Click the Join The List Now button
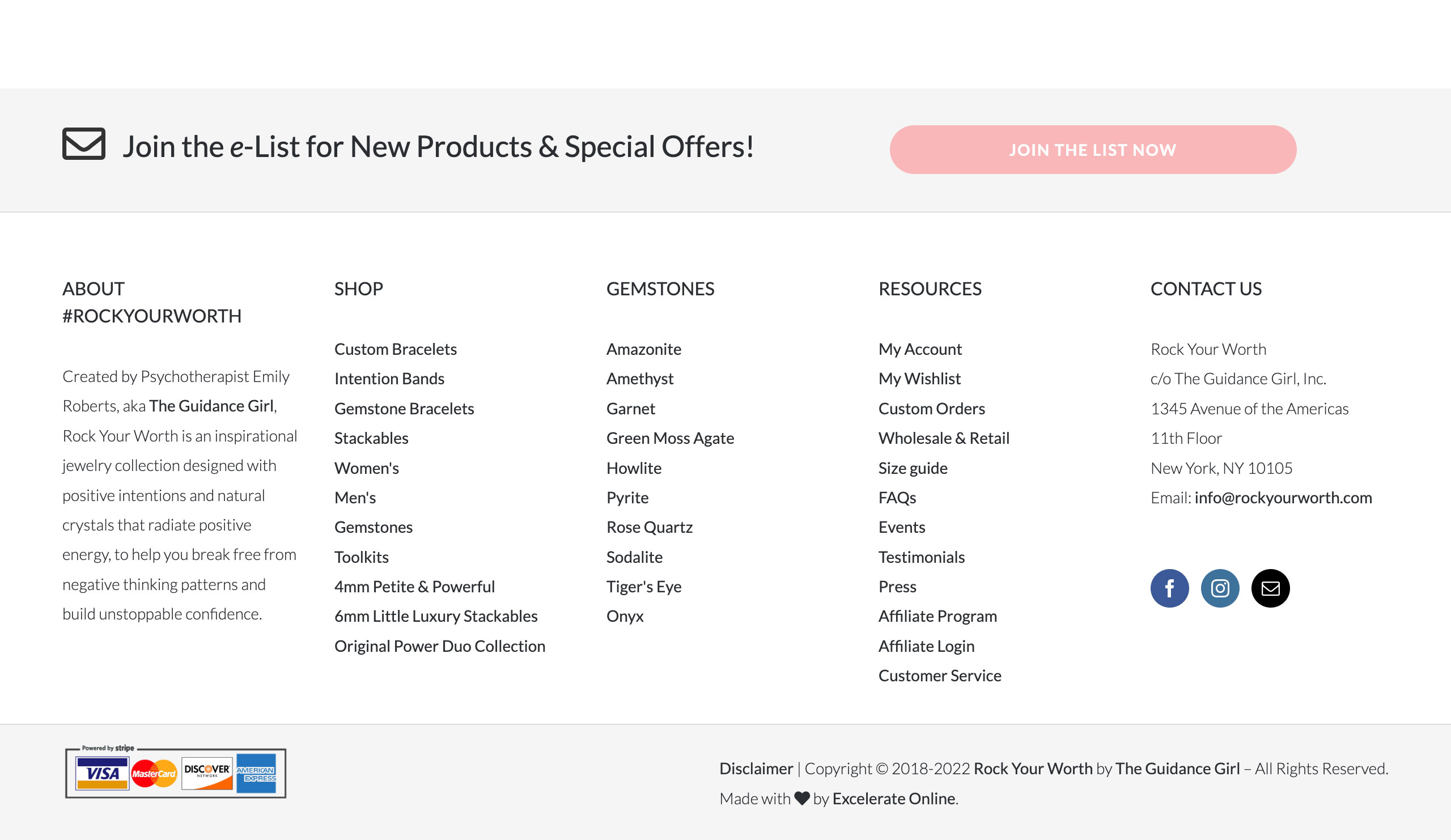Image resolution: width=1451 pixels, height=840 pixels. [x=1092, y=150]
